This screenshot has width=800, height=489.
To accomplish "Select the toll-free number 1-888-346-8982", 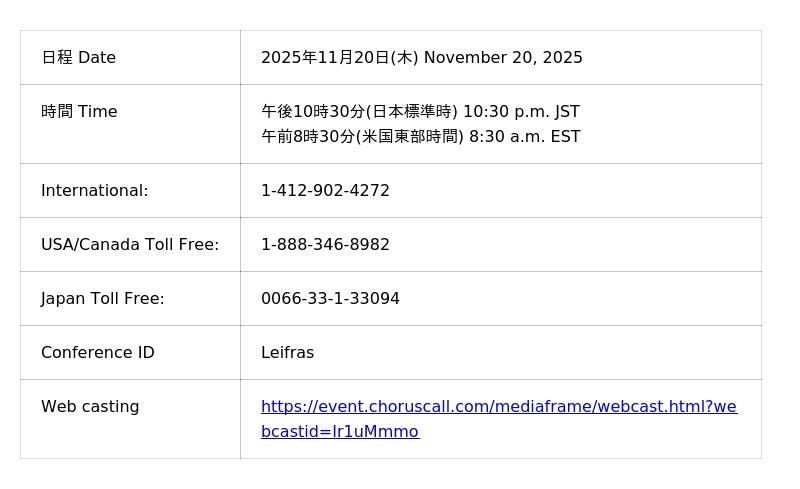I will 325,245.
